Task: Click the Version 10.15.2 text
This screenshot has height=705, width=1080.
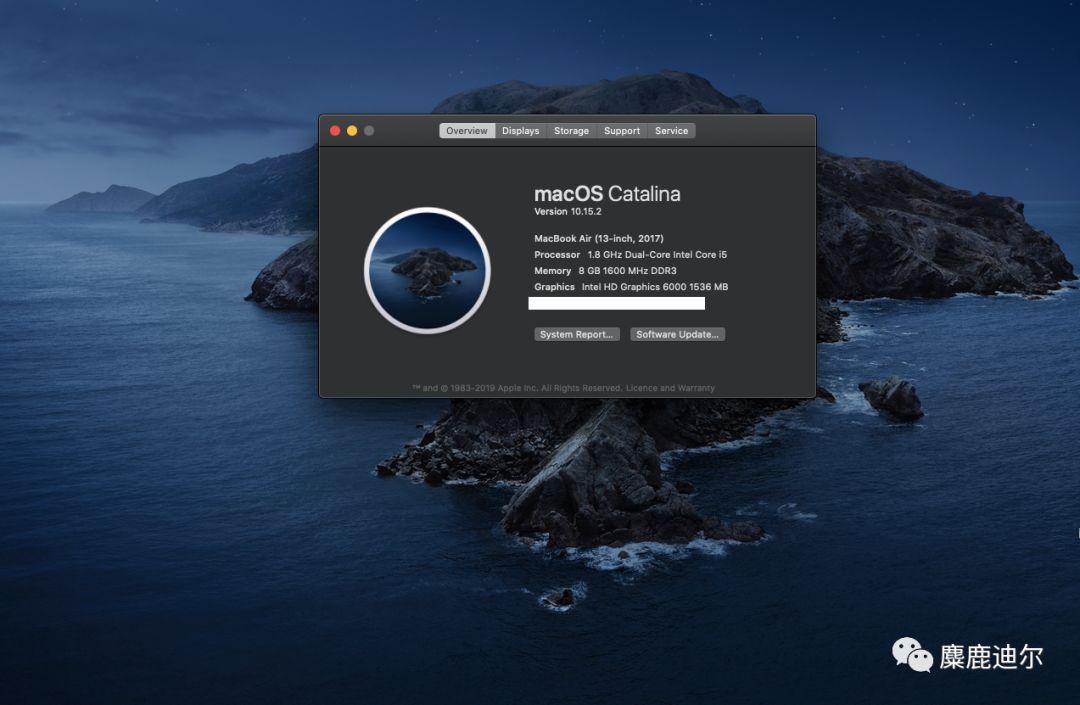Action: (568, 211)
